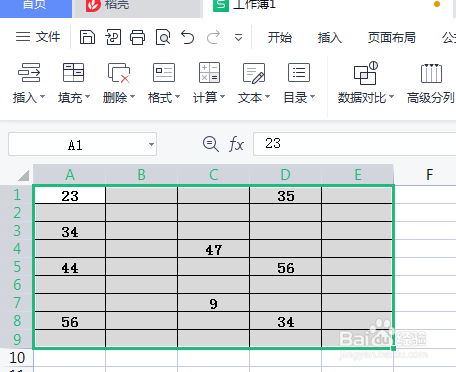Click the 删除 tool icon

coord(119,73)
